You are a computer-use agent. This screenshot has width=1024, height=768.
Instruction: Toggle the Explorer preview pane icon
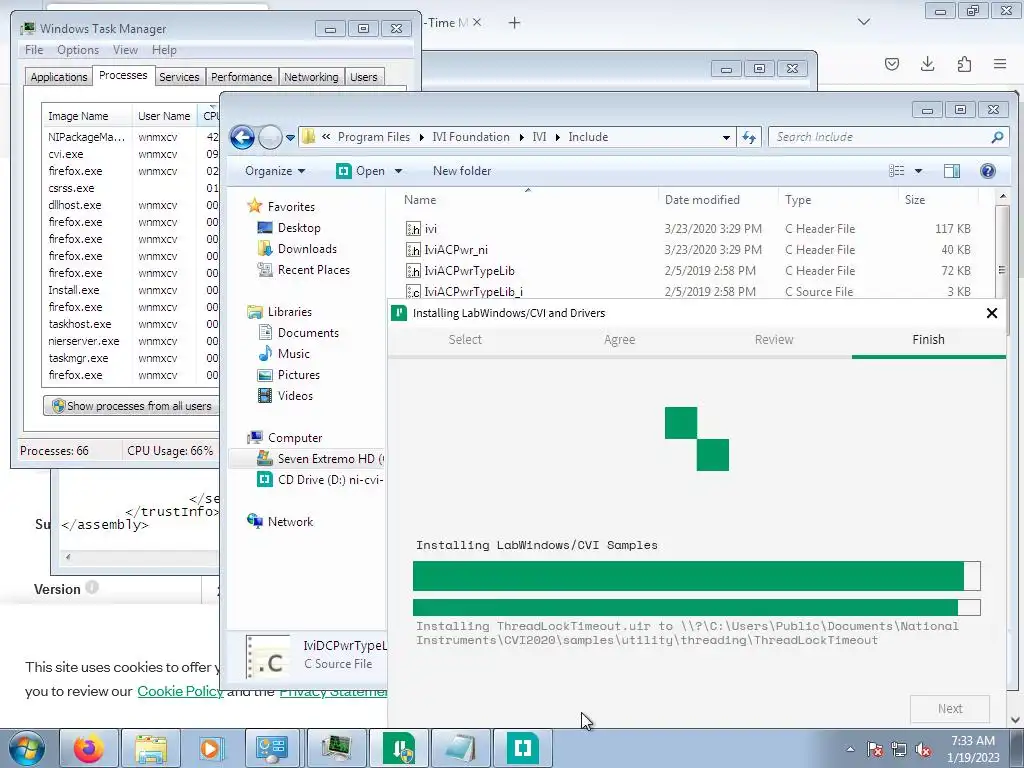952,171
